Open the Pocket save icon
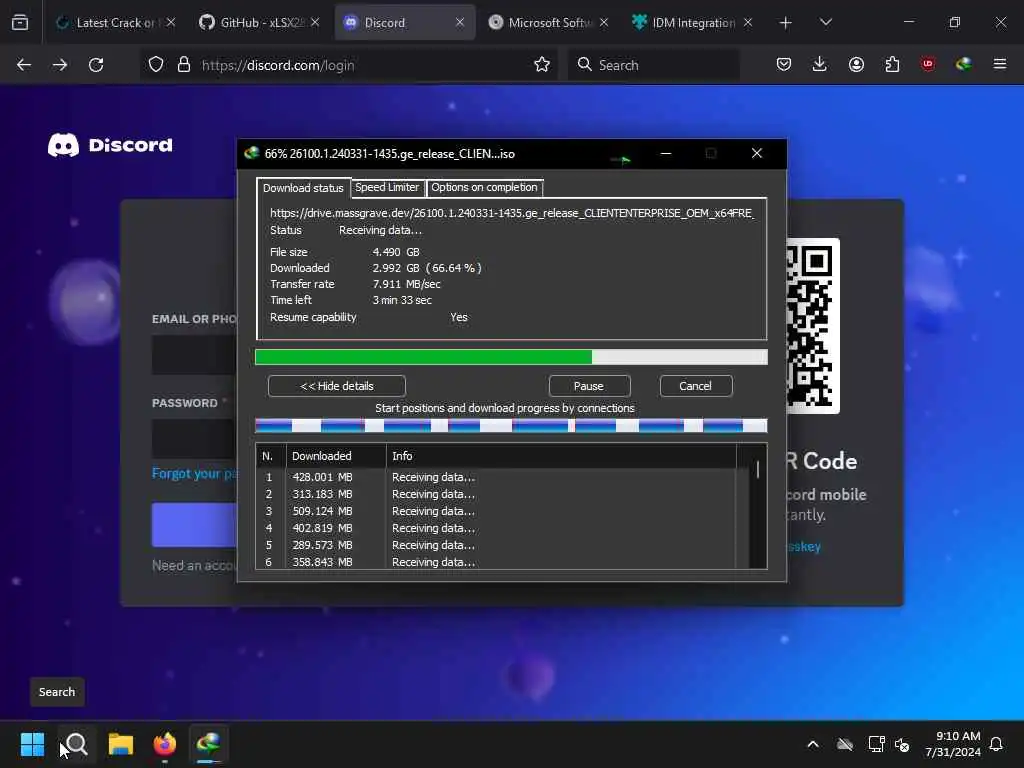The width and height of the screenshot is (1024, 768). [784, 65]
